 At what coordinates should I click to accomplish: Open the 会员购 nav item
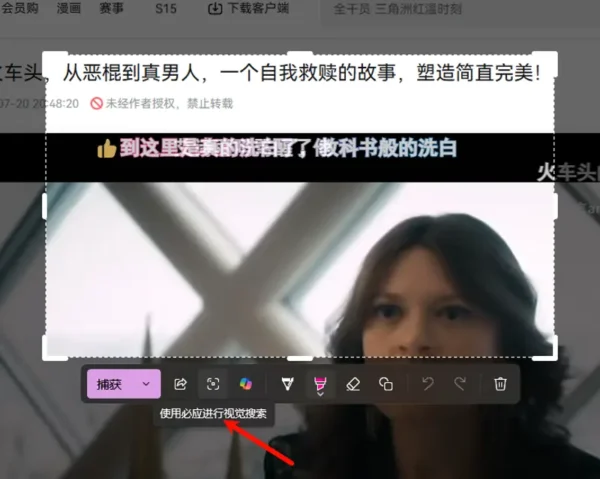click(x=20, y=8)
